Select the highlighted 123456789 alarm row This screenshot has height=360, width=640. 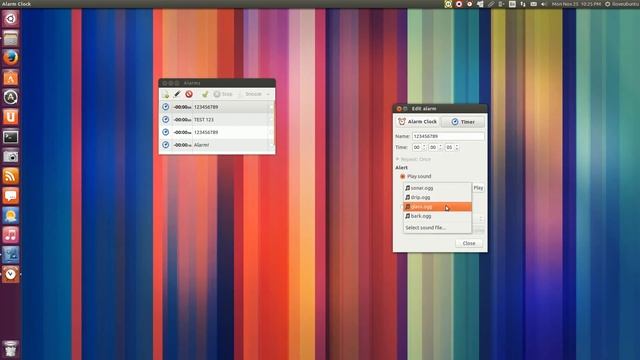pyautogui.click(x=217, y=107)
